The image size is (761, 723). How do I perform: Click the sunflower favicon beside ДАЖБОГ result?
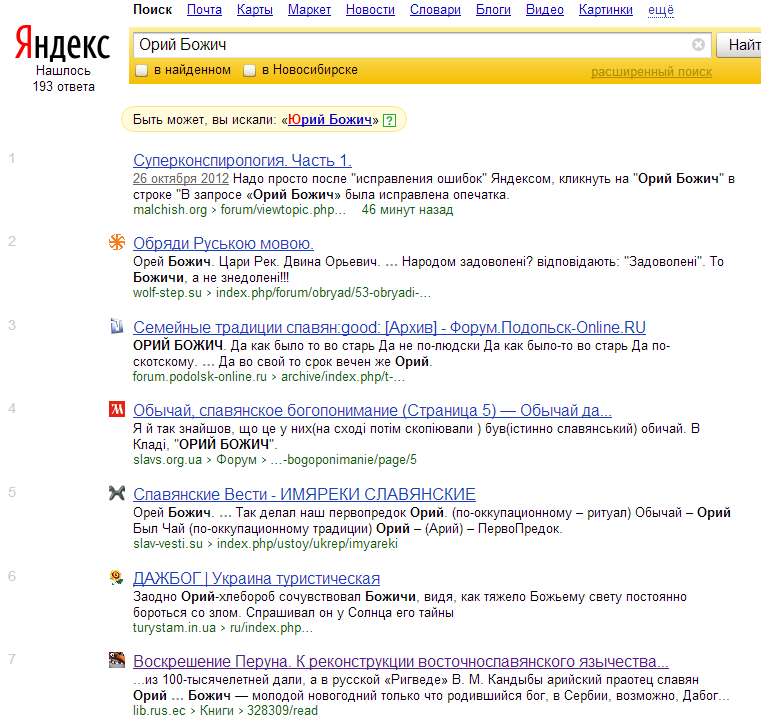[117, 577]
